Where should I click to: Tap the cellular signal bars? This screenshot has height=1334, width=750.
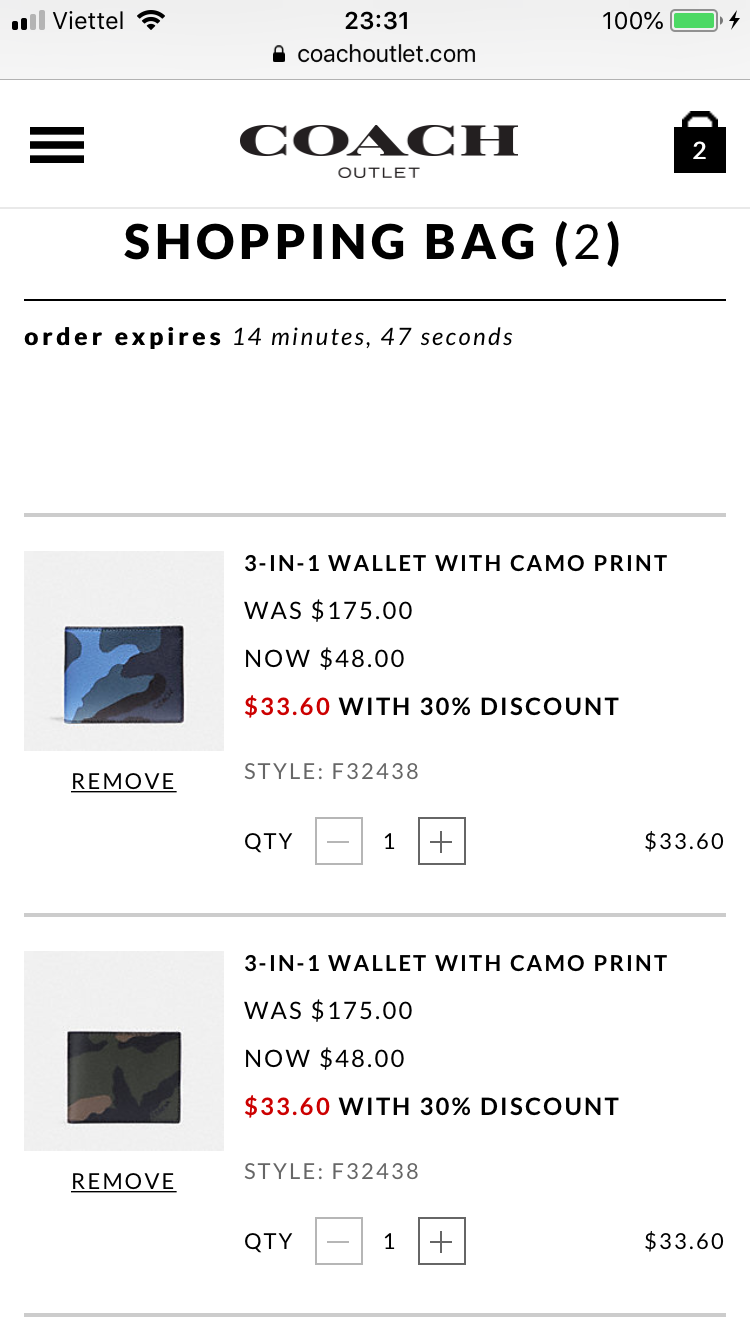coord(28,21)
